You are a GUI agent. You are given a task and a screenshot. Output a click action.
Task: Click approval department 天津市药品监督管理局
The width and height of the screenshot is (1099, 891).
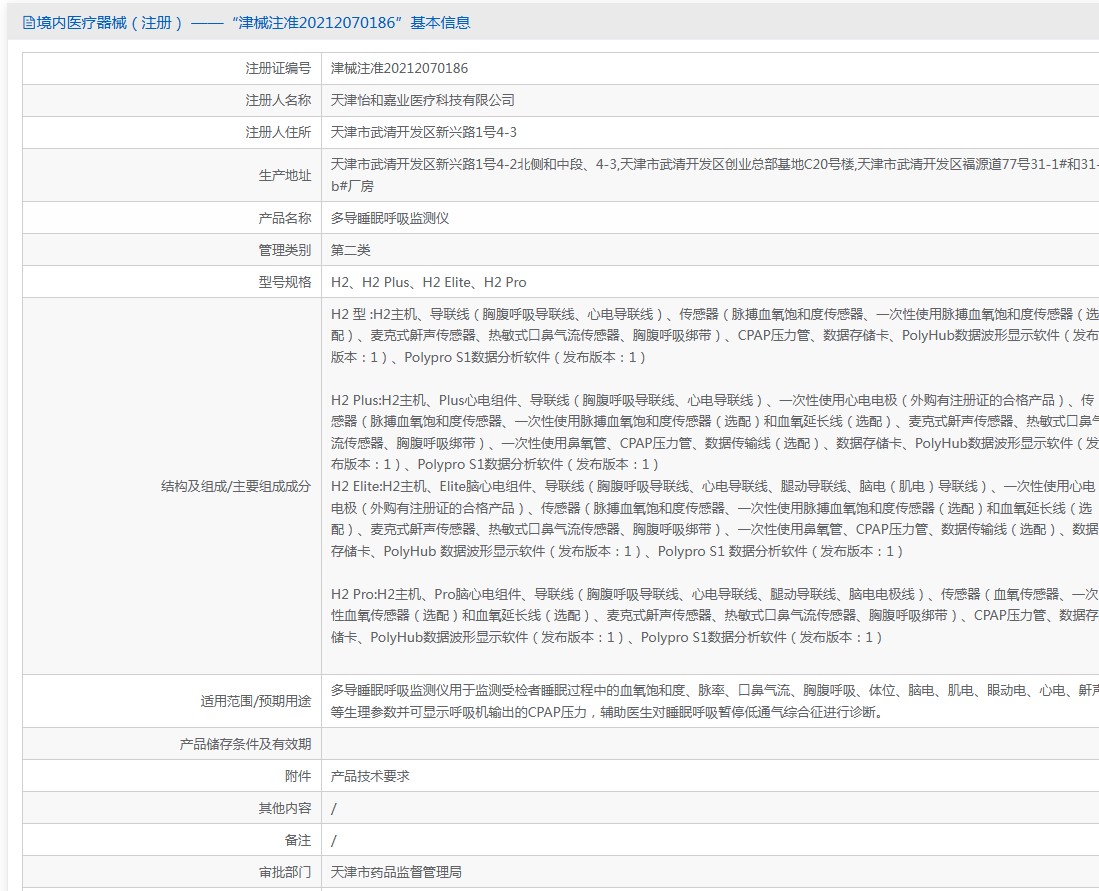(396, 872)
